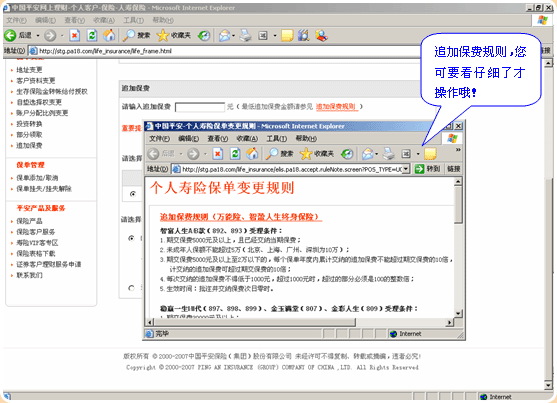Viewport: 557px width, 403px height.
Task: Click 转到 Go button in popup window
Action: [x=427, y=169]
